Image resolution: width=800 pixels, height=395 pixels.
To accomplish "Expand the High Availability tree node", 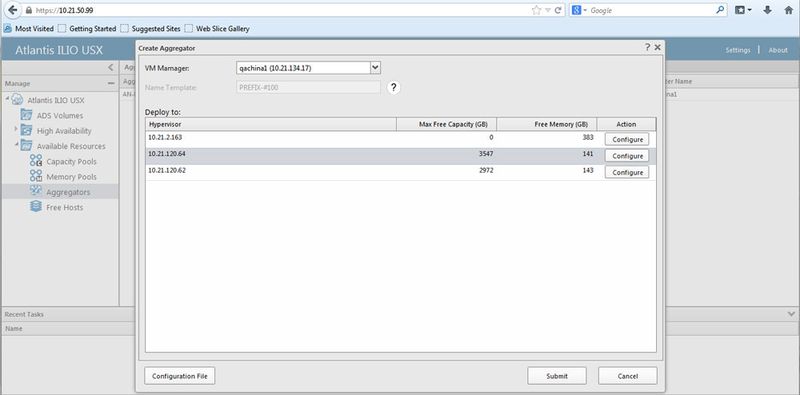I will [x=17, y=129].
